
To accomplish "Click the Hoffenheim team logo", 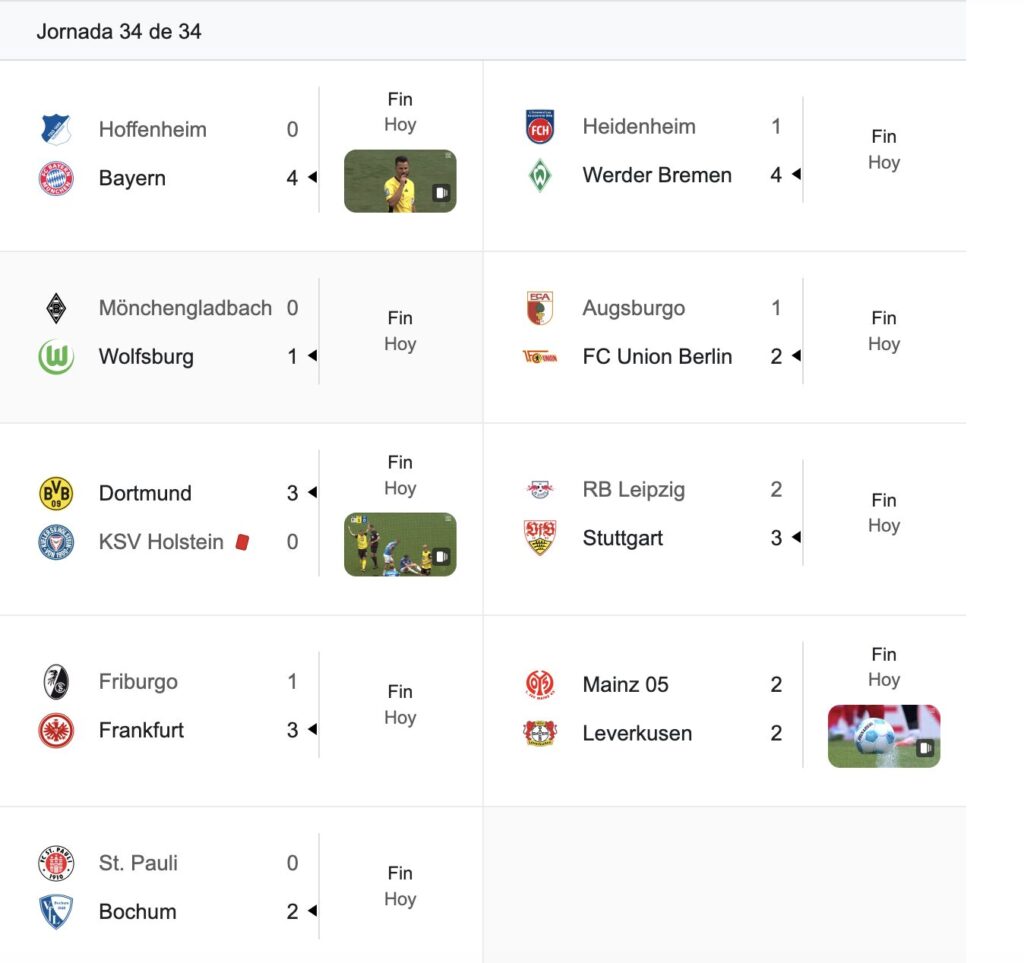I will click(56, 129).
